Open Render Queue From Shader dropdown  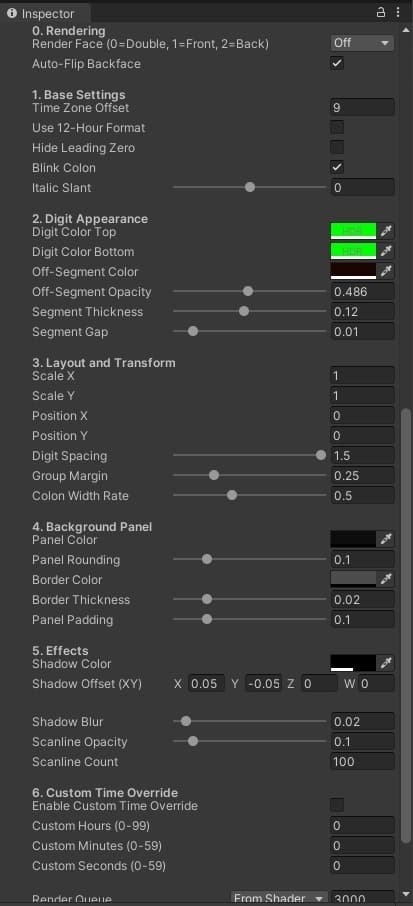point(279,898)
